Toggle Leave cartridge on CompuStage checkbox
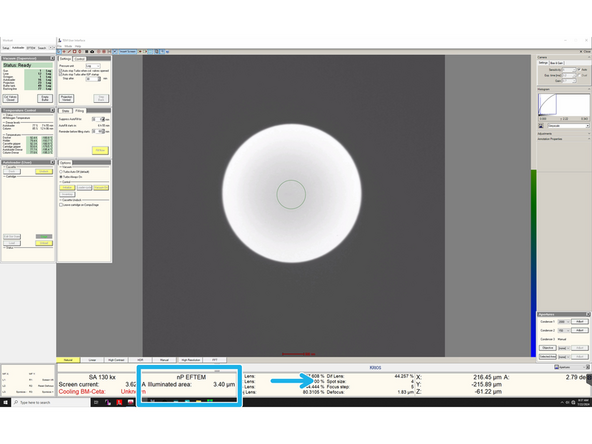This screenshot has height=444, width=592. coord(61,205)
